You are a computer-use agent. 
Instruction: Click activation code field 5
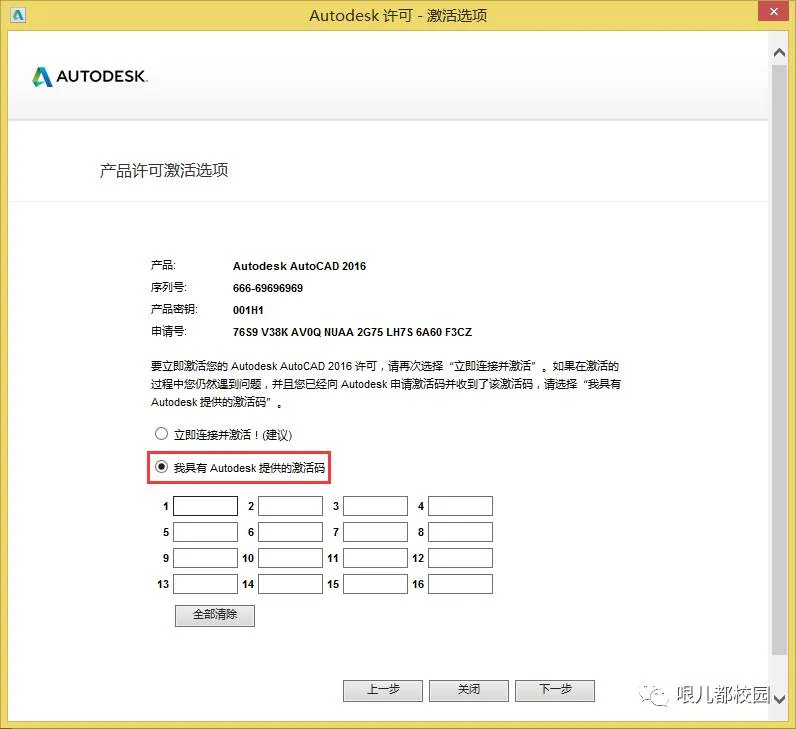(206, 532)
